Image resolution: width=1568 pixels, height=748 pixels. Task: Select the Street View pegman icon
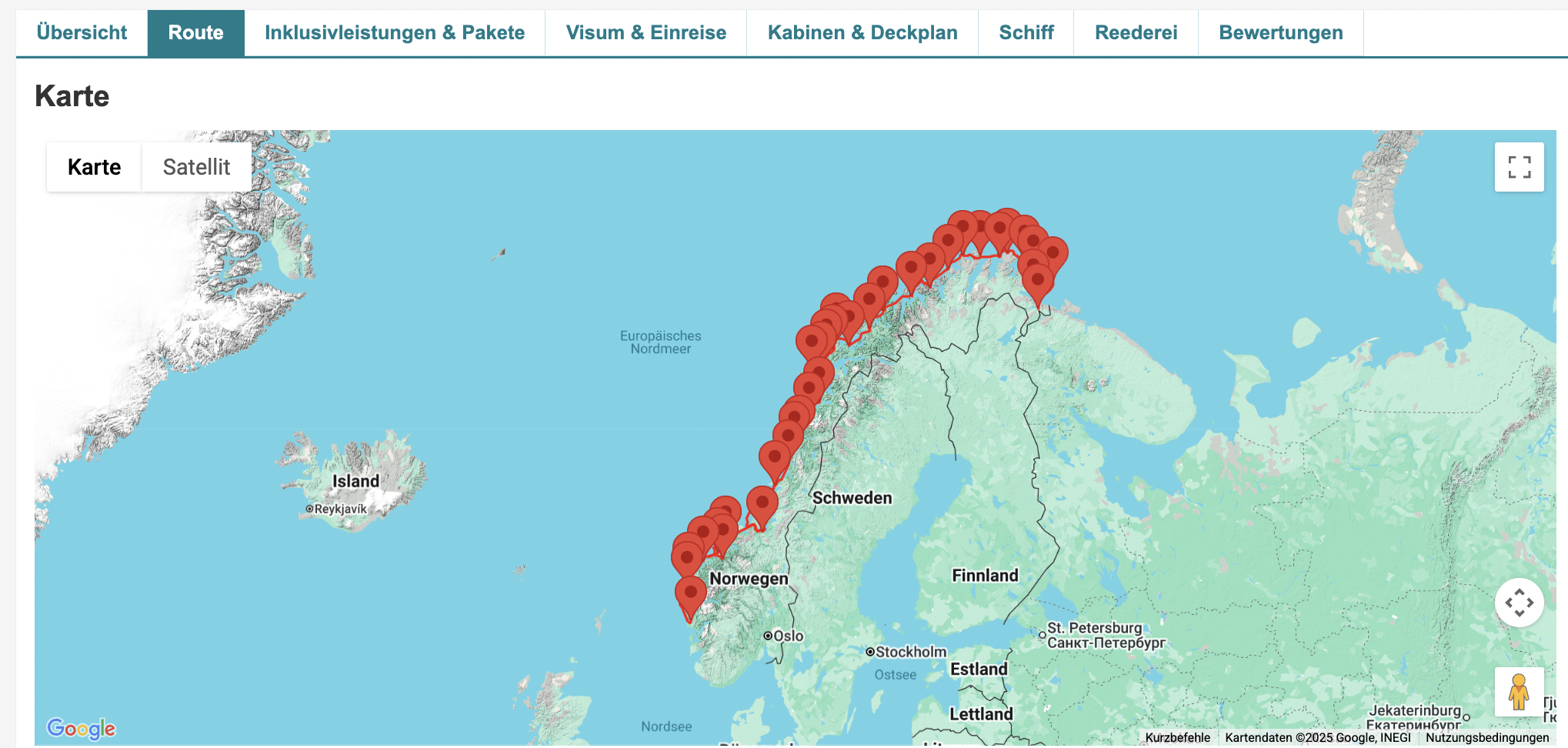pos(1518,692)
